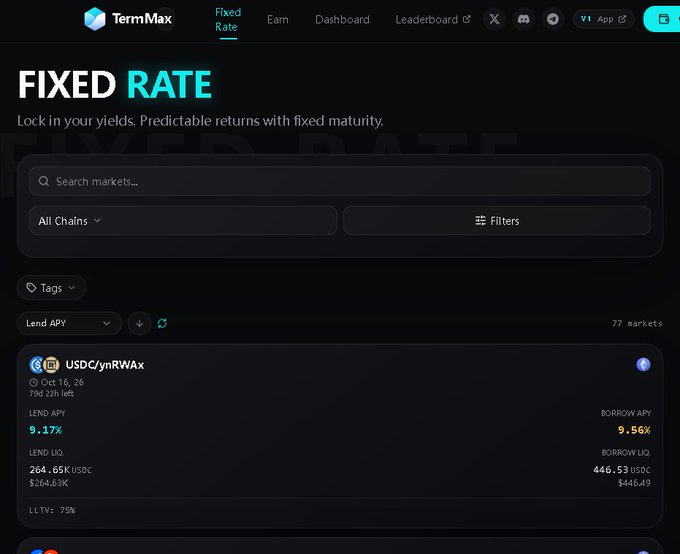Click the TermMax logo
Image resolution: width=680 pixels, height=554 pixels.
click(x=128, y=19)
